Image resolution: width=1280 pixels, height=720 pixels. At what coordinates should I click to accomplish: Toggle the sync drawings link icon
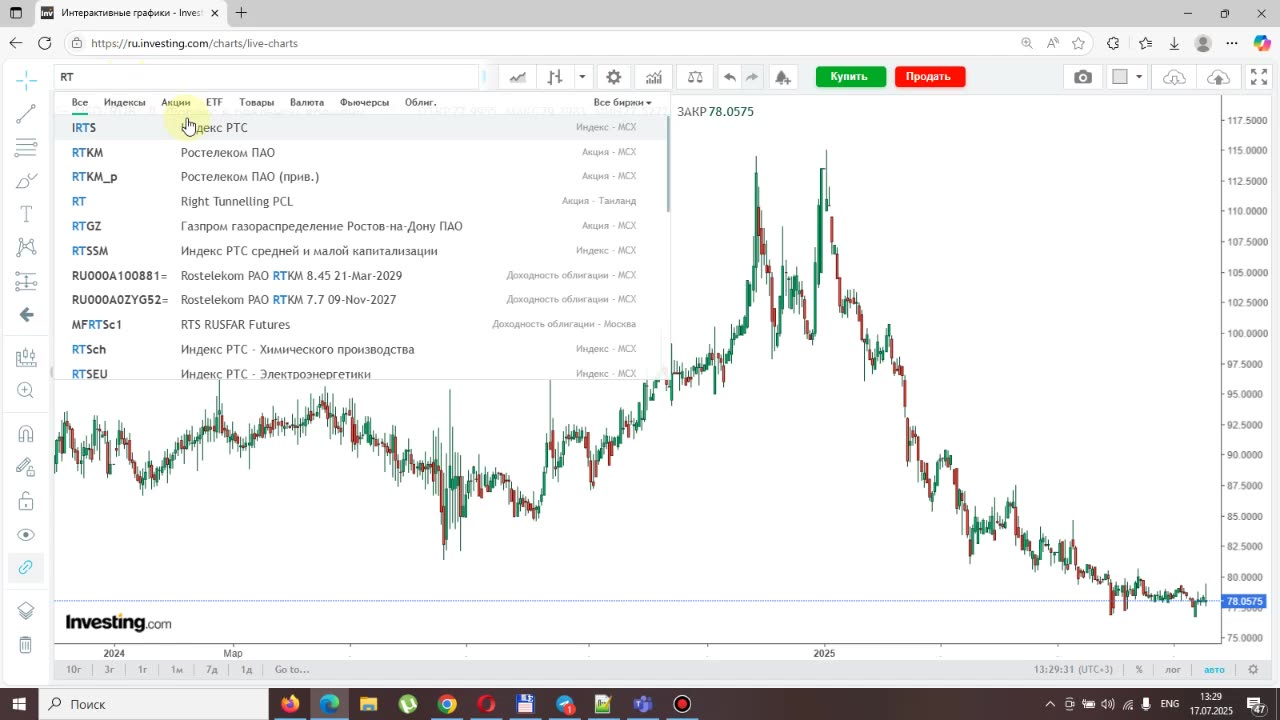point(26,568)
